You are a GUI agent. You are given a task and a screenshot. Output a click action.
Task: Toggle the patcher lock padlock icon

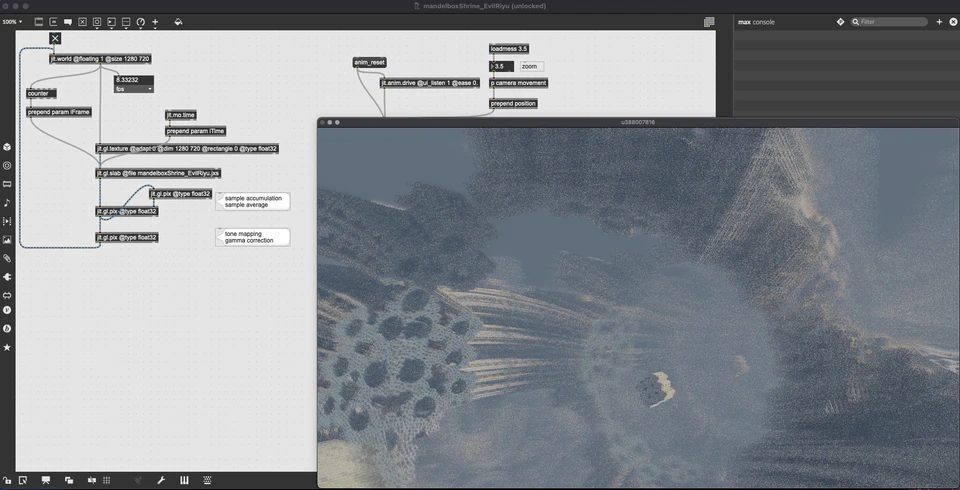point(7,480)
